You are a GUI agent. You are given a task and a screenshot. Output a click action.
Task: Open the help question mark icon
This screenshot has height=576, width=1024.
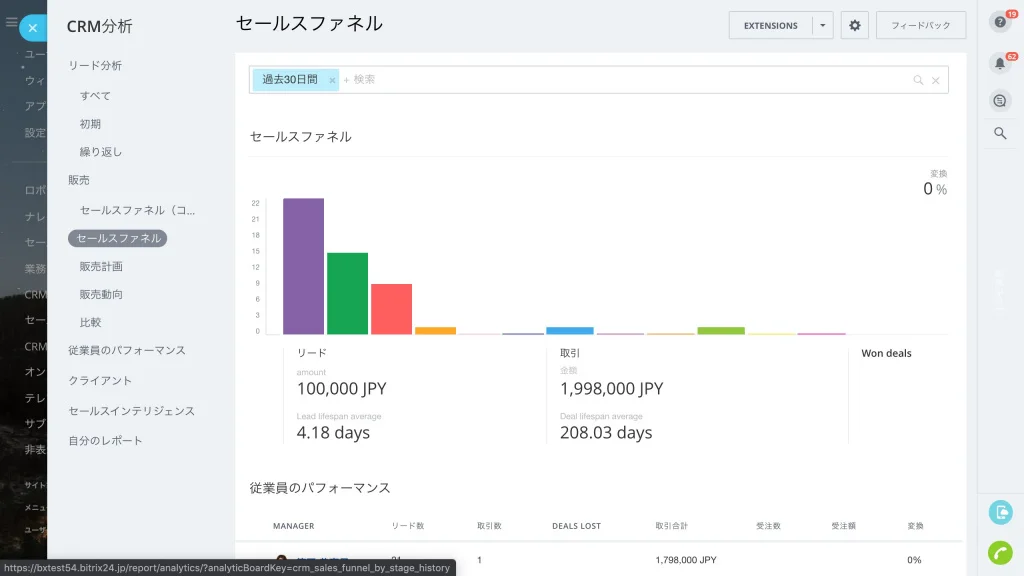click(1000, 22)
